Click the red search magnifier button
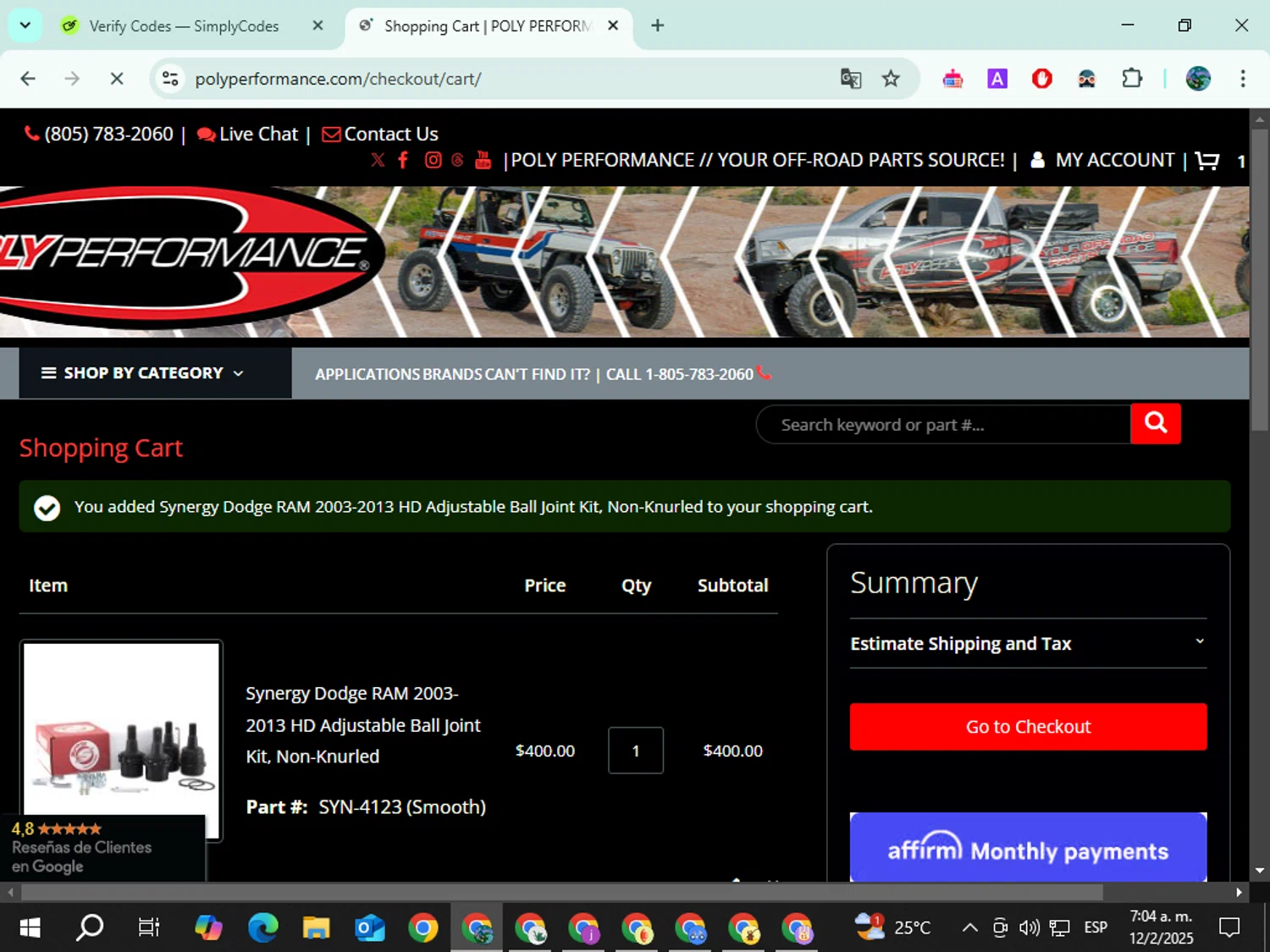 (1156, 423)
